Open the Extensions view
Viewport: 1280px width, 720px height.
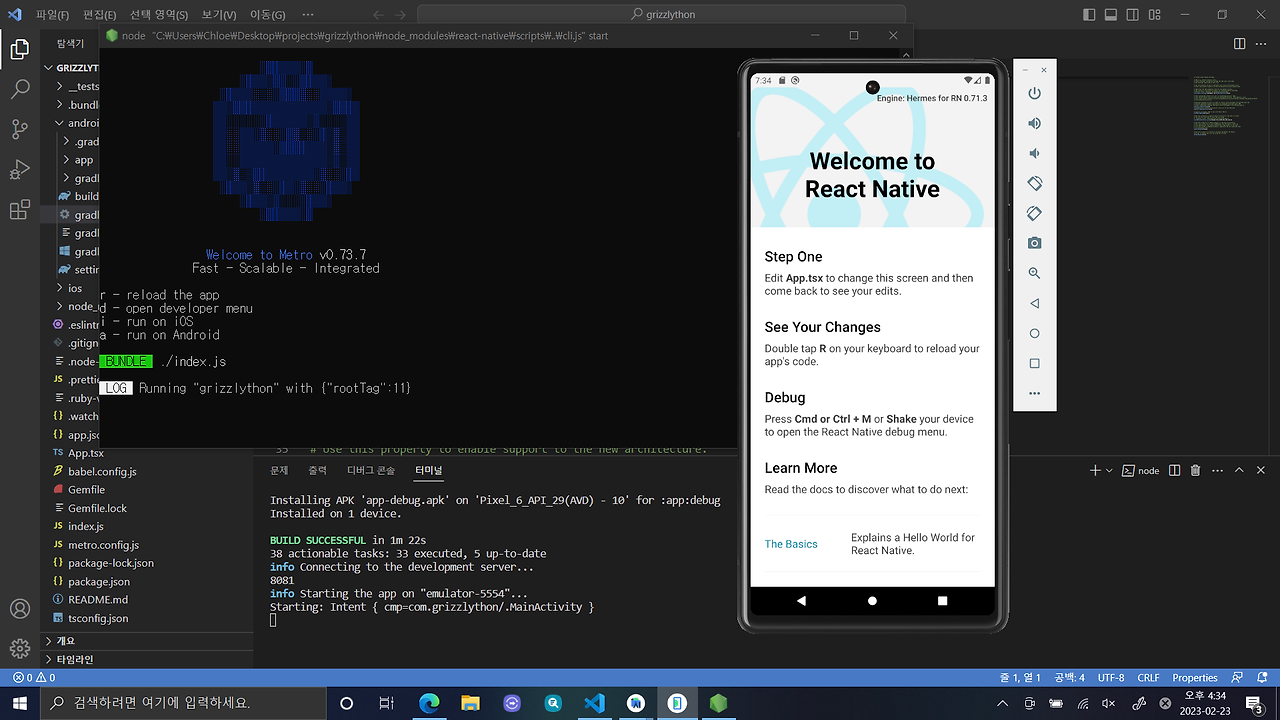[19, 210]
